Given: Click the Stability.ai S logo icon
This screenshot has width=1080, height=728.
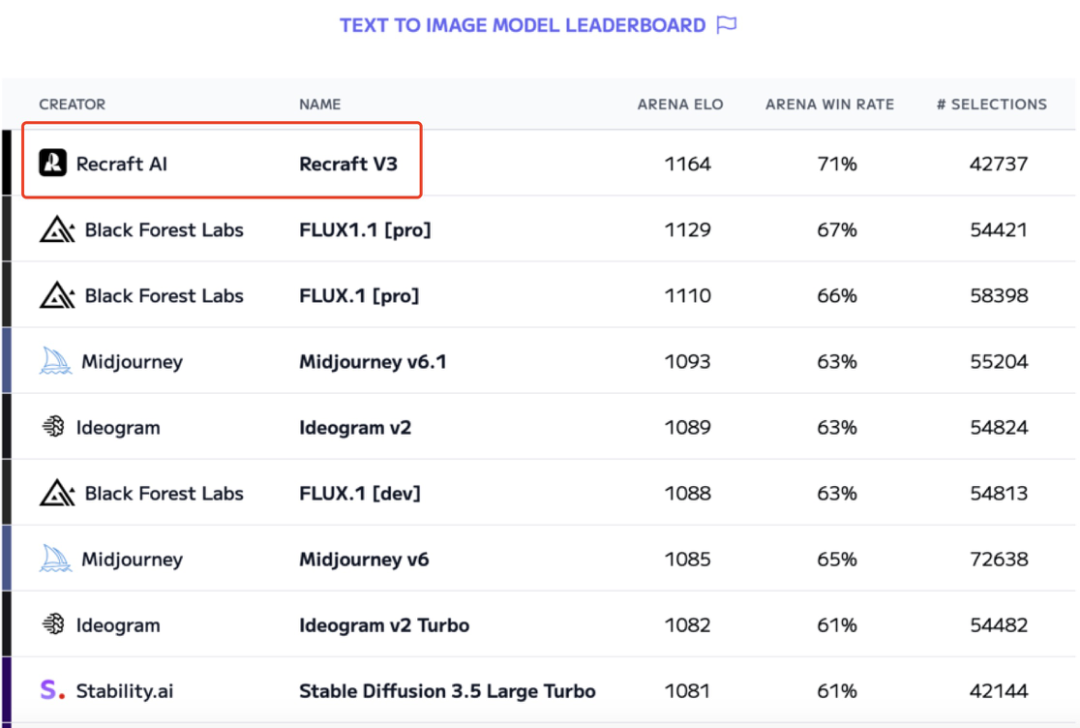Looking at the screenshot, I should 52,689.
